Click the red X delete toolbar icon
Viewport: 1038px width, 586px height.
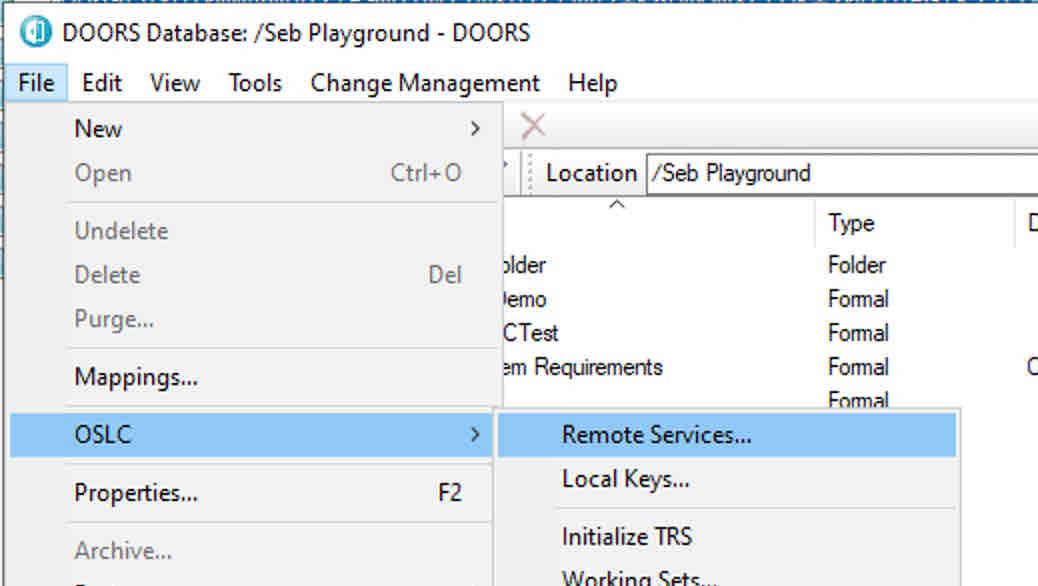(533, 126)
